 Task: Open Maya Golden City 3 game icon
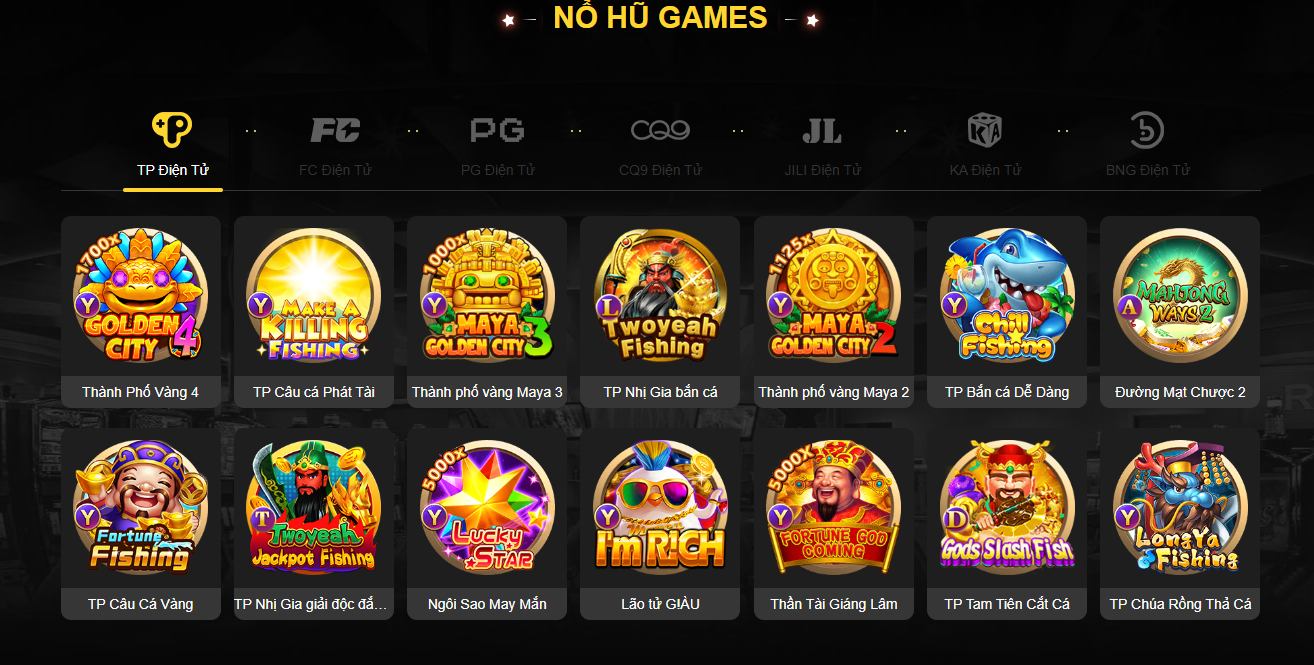click(x=487, y=295)
